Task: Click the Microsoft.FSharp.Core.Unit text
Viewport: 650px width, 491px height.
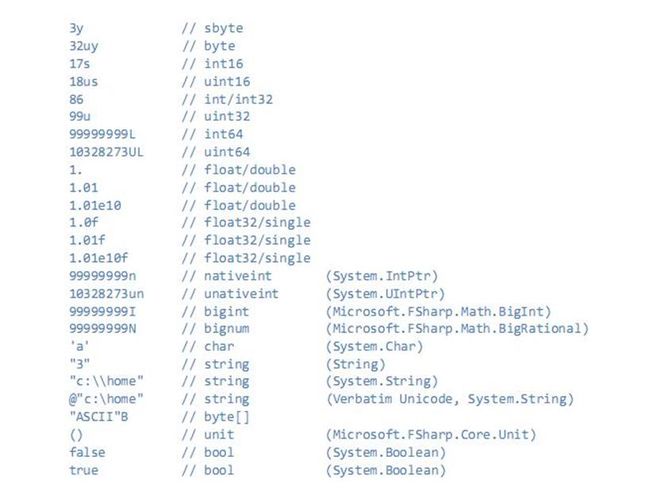Action: pyautogui.click(x=431, y=435)
